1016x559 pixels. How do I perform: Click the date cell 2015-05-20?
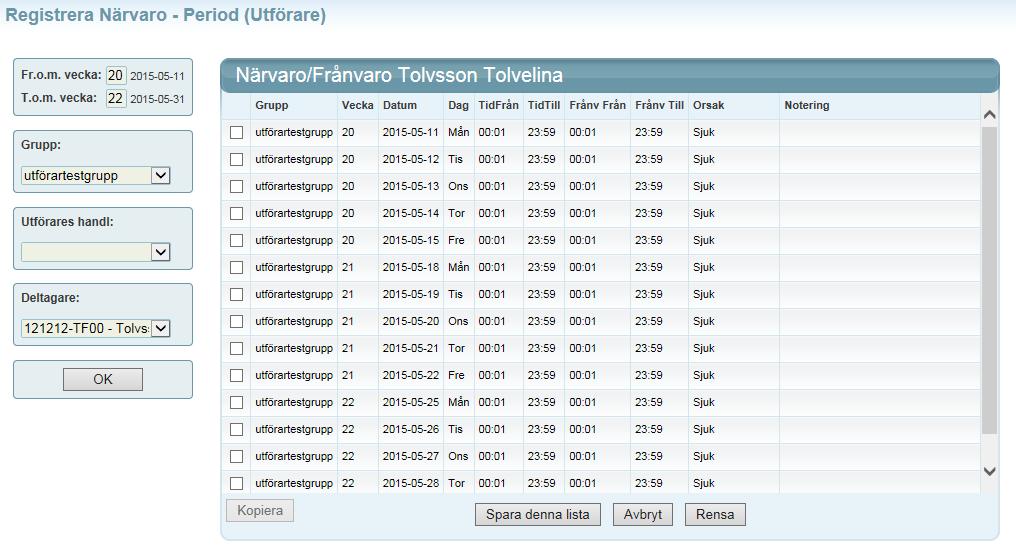pos(411,321)
